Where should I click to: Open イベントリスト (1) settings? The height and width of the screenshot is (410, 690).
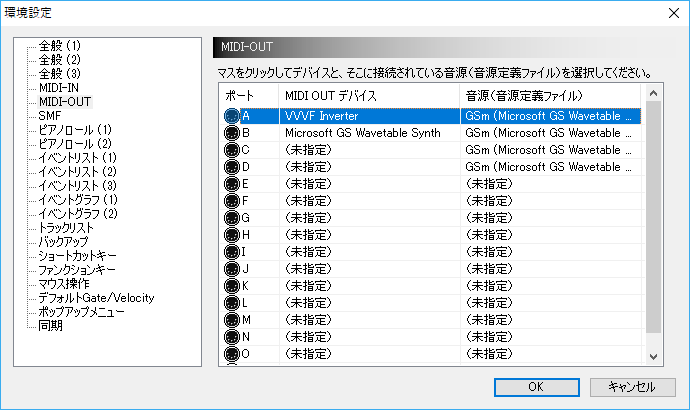coord(77,158)
